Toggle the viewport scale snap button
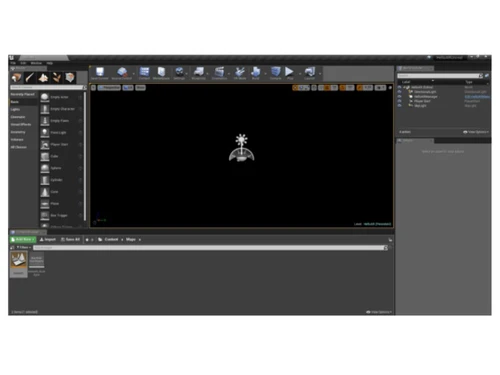The width and height of the screenshot is (500, 375). [x=360, y=88]
